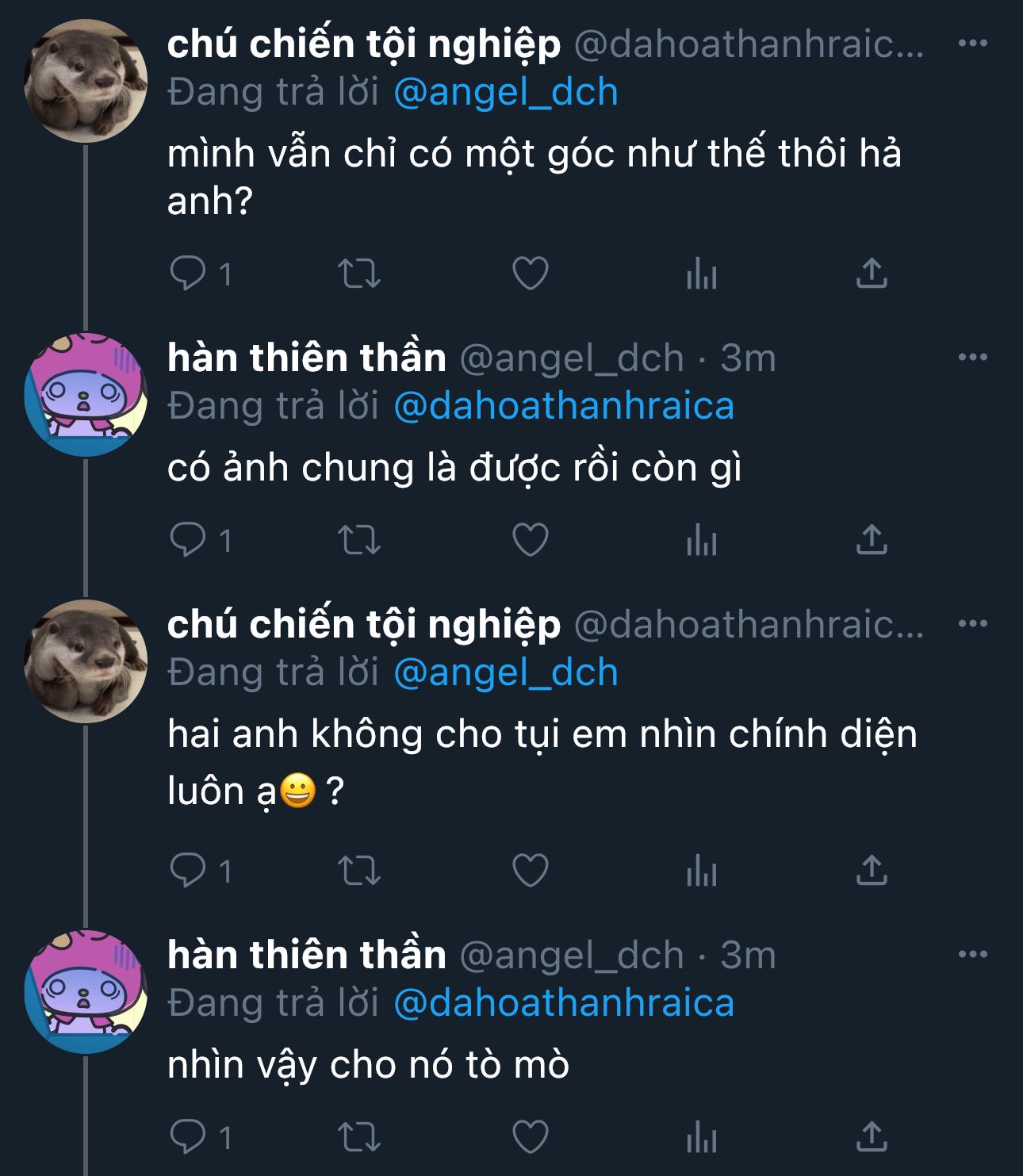
Task: Like the "có ảnh chung là được rồi" tweet
Action: [530, 540]
